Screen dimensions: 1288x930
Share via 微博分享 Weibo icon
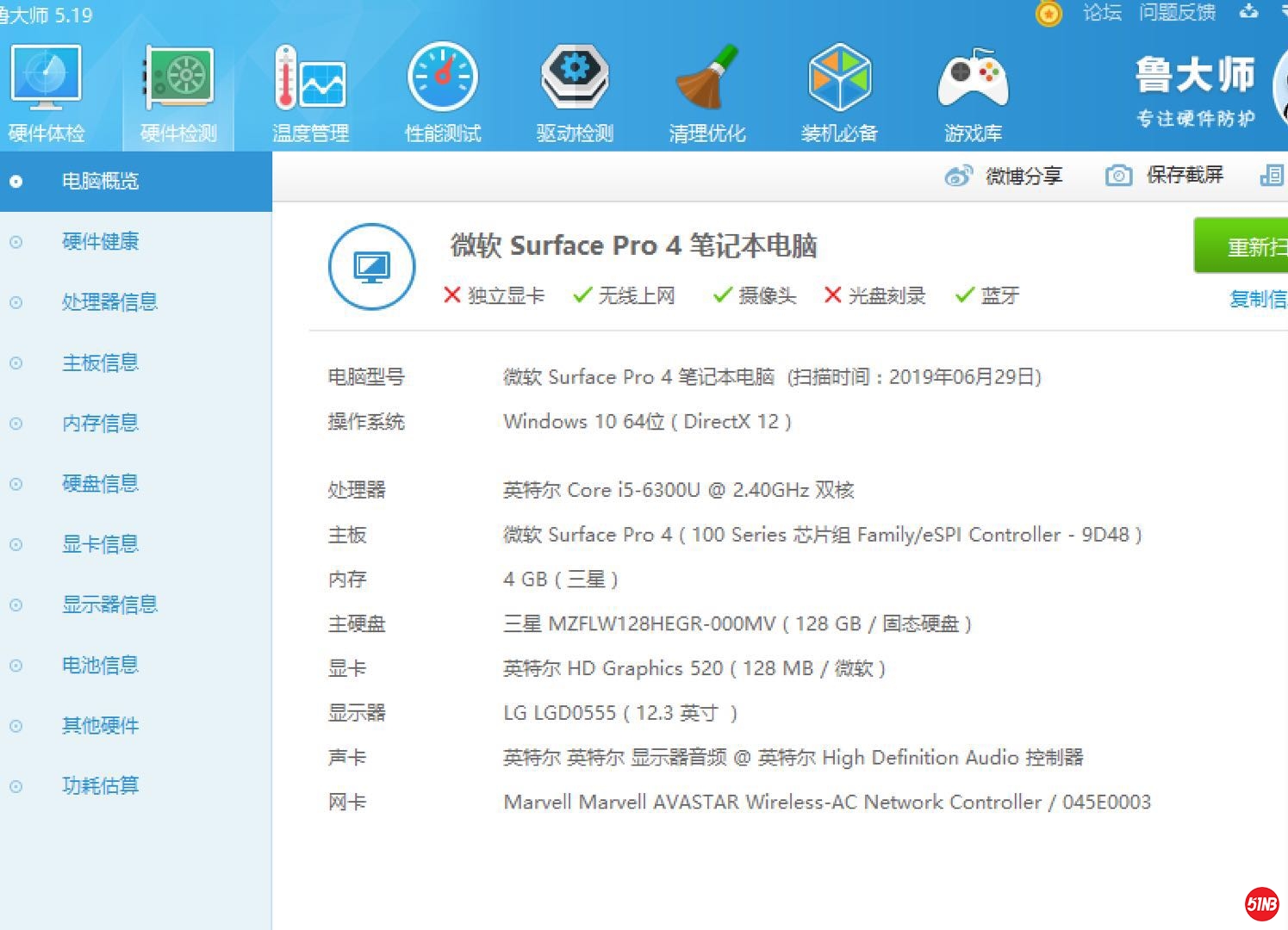tap(958, 177)
